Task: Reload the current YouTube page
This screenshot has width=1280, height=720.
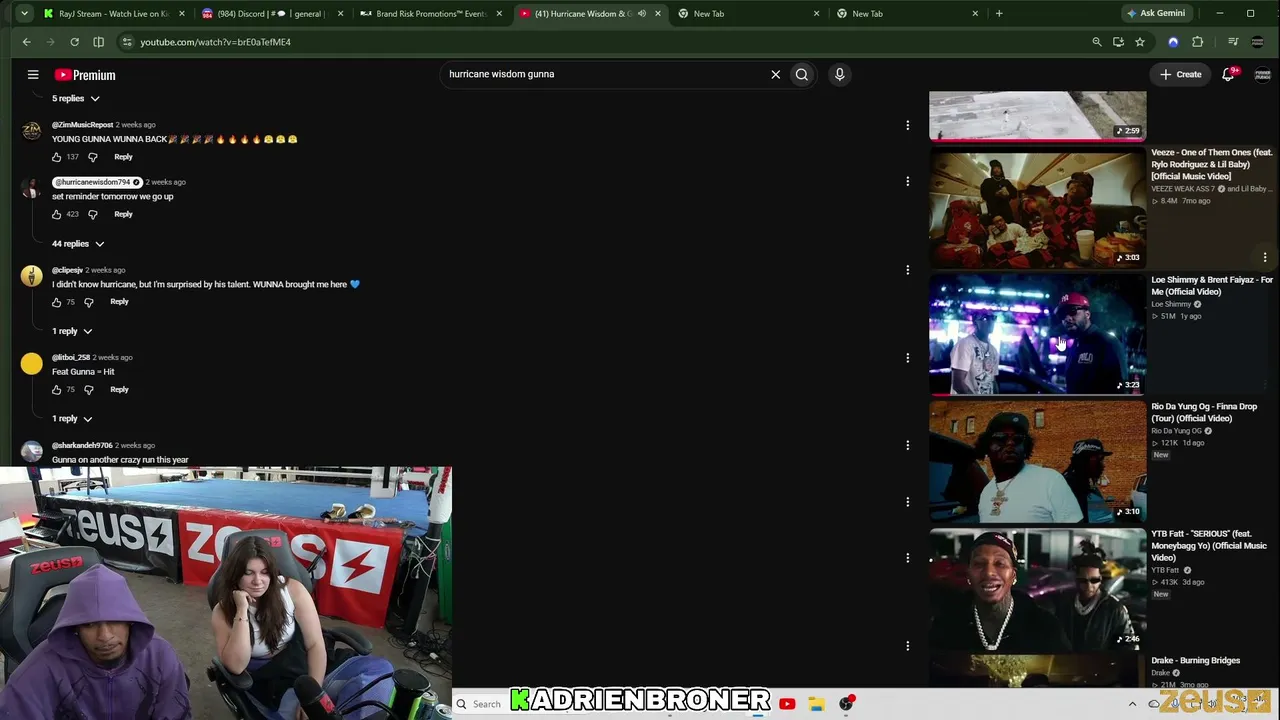Action: [74, 42]
